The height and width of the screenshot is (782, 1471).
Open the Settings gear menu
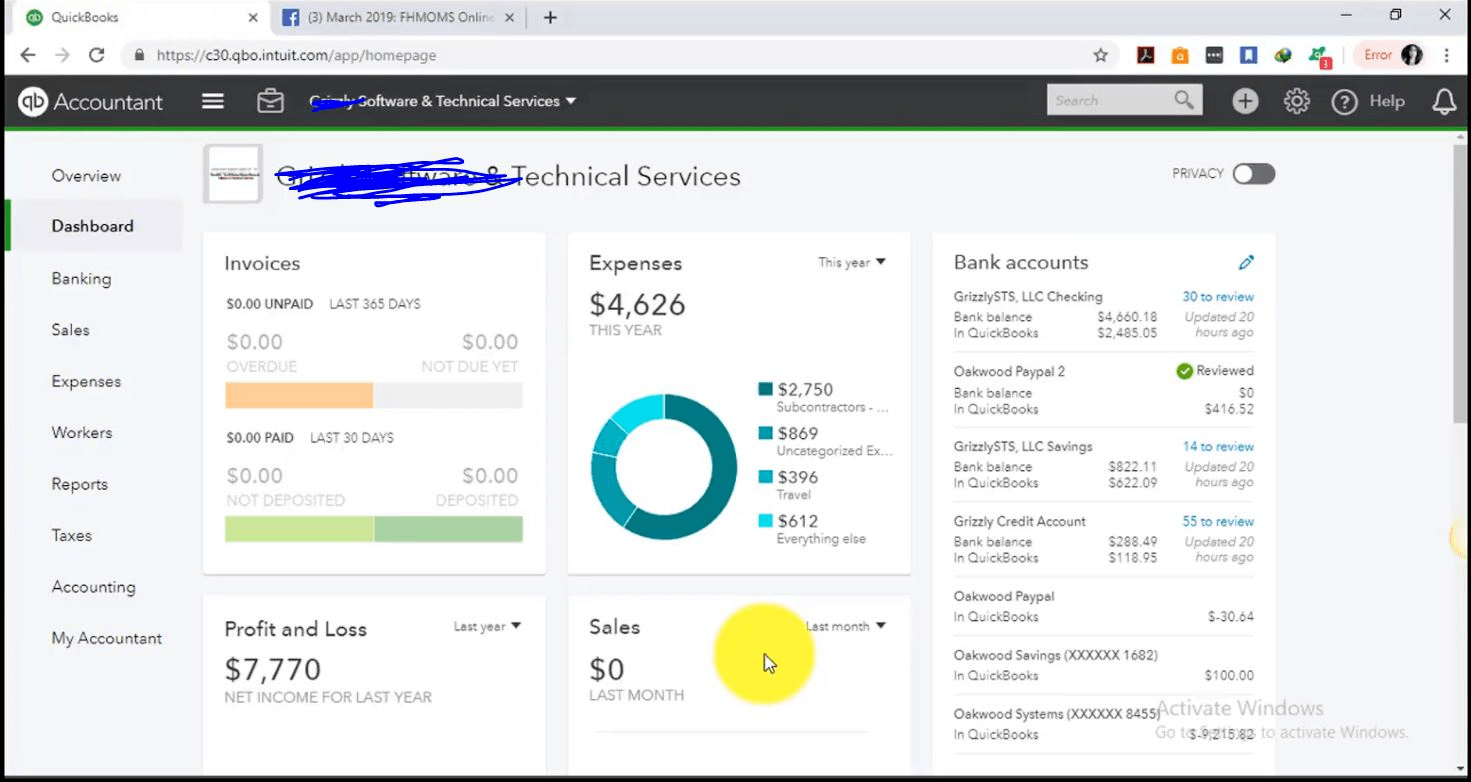(x=1297, y=101)
